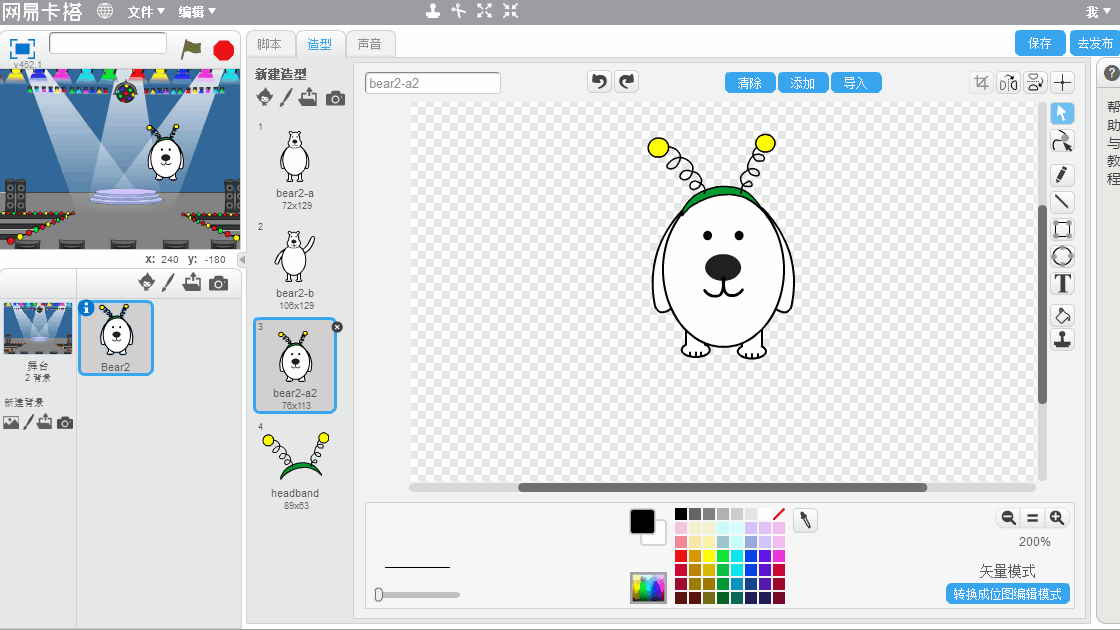Click the 清除 button

749,83
